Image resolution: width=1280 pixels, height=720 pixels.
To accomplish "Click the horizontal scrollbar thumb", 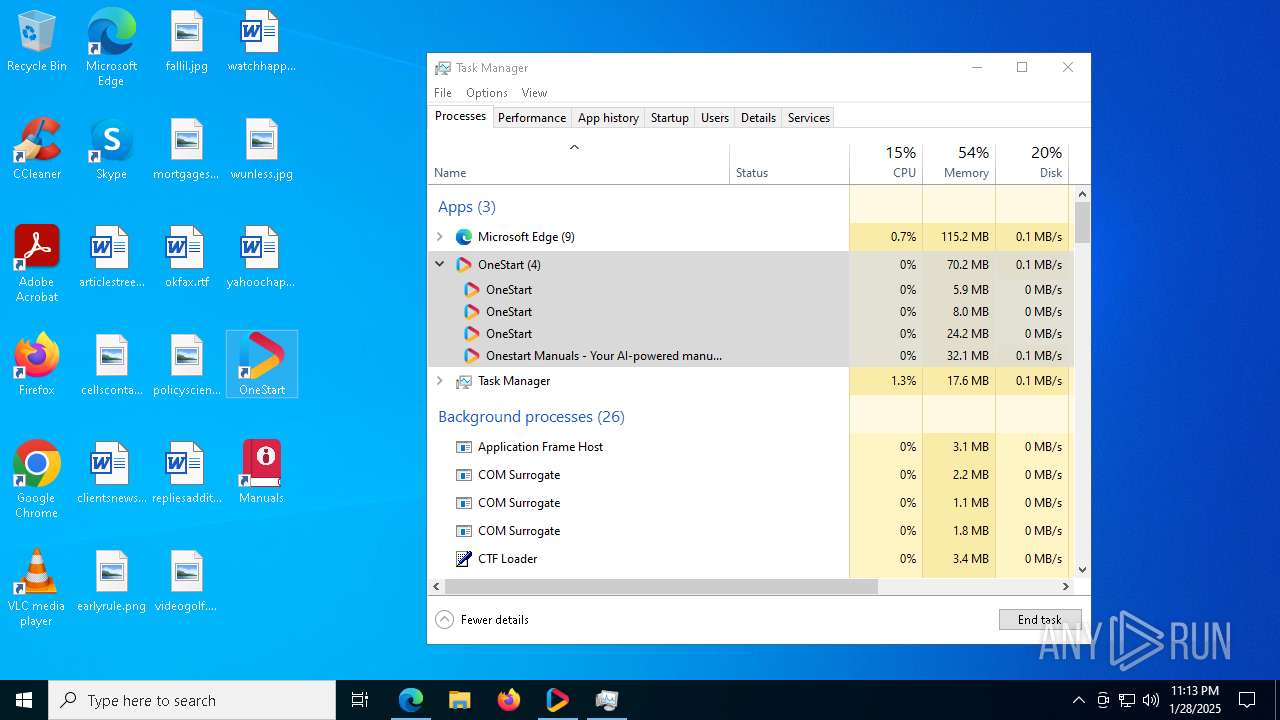I will pos(660,587).
